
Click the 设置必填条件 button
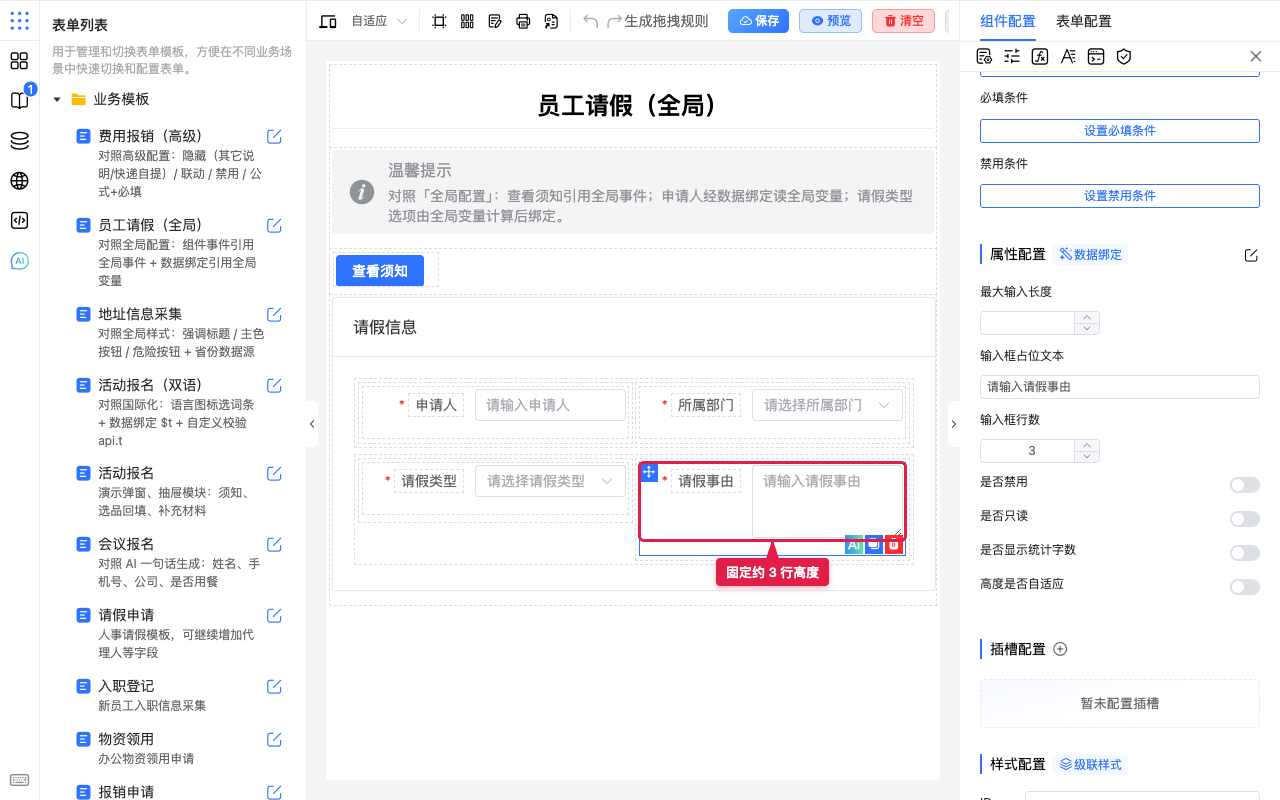[x=1119, y=131]
